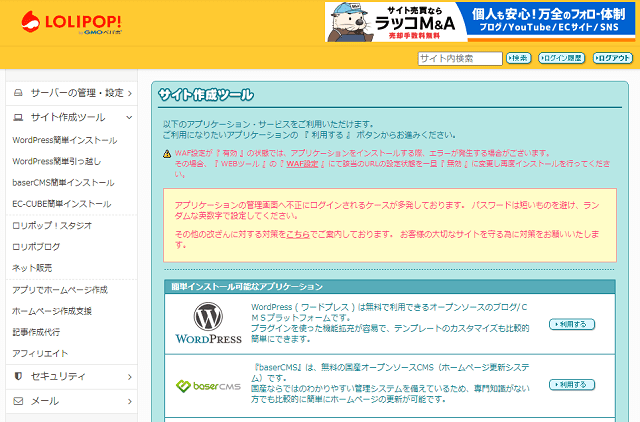Click the LOLIPOP! logo

point(71,22)
